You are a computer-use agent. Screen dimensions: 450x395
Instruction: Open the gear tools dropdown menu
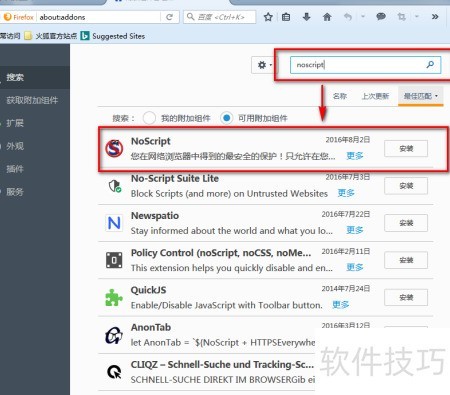(x=265, y=65)
